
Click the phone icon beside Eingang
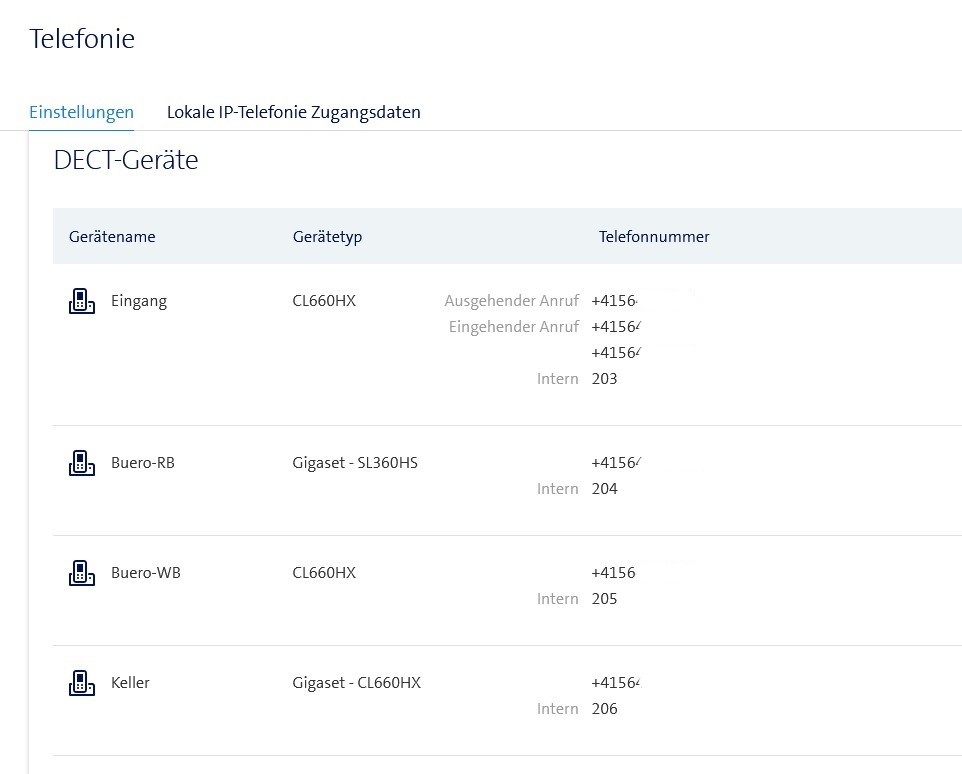coord(81,301)
